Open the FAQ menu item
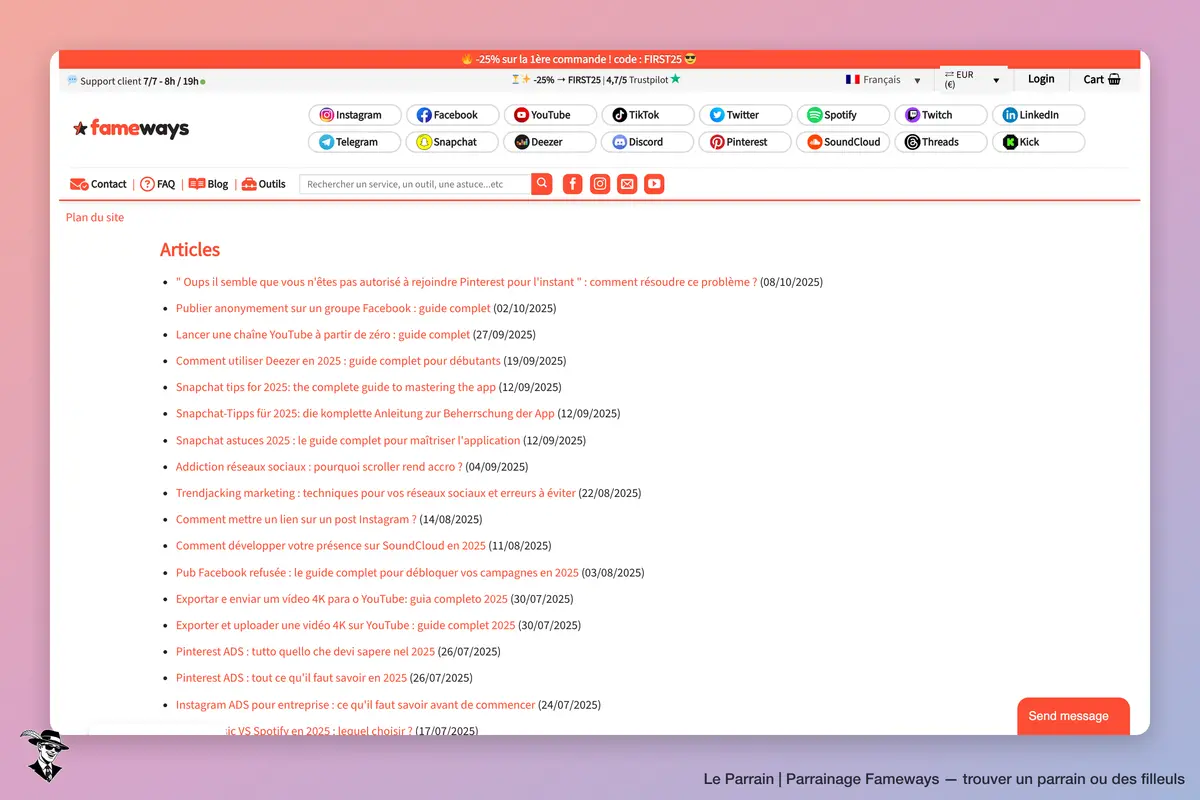 click(158, 184)
